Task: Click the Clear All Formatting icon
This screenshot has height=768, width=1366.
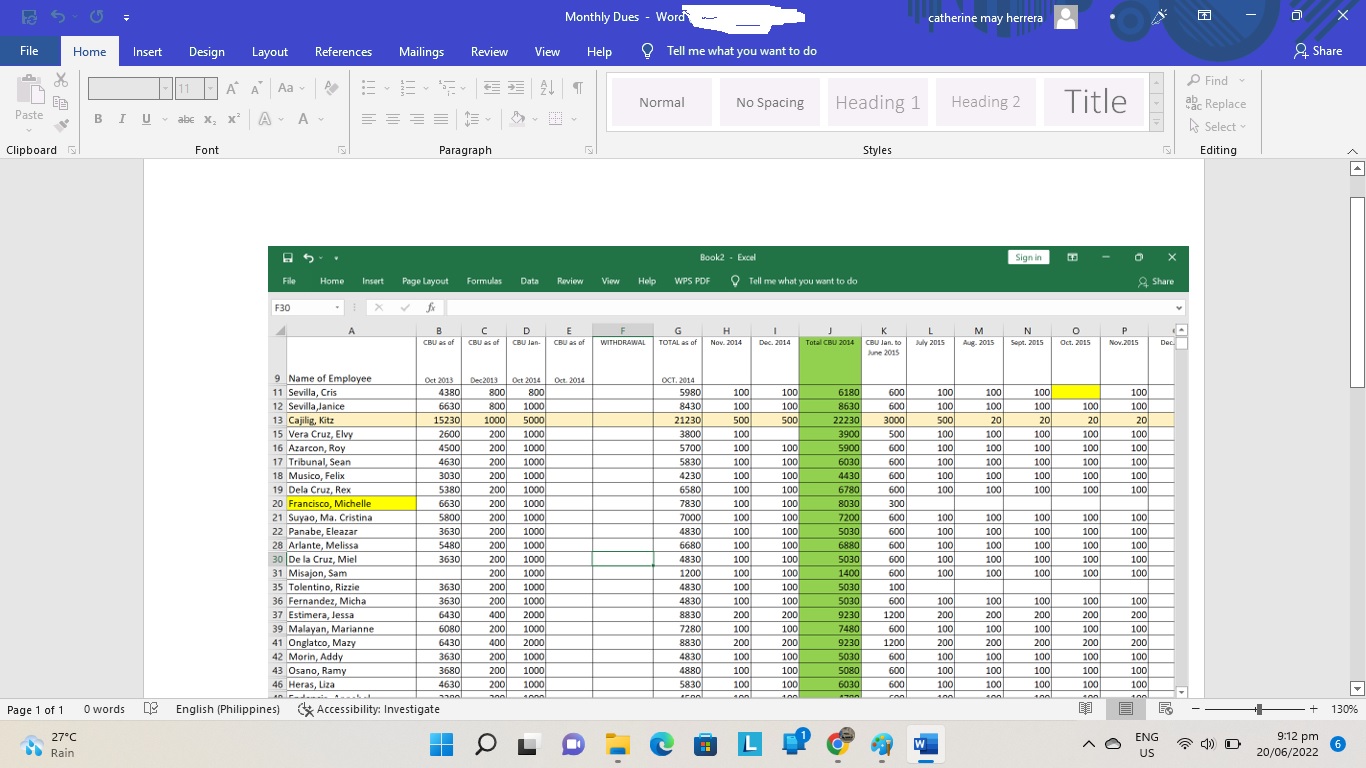Action: click(x=332, y=89)
